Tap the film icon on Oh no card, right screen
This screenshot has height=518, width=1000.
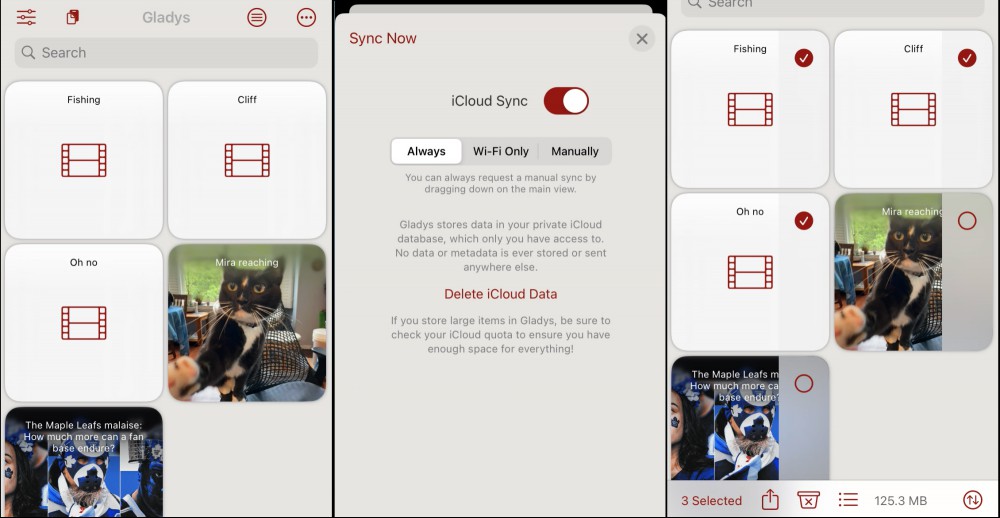pos(750,272)
